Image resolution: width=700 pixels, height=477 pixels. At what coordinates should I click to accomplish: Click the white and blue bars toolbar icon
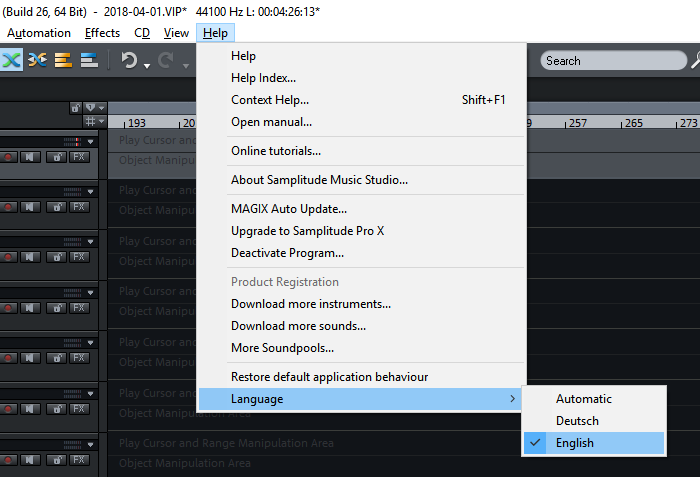pyautogui.click(x=89, y=61)
